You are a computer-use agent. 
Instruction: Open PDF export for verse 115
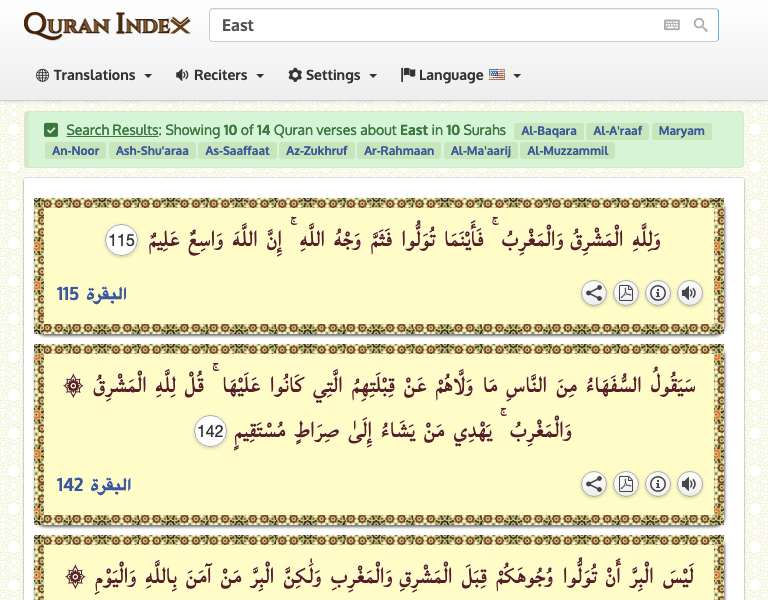pyautogui.click(x=626, y=293)
